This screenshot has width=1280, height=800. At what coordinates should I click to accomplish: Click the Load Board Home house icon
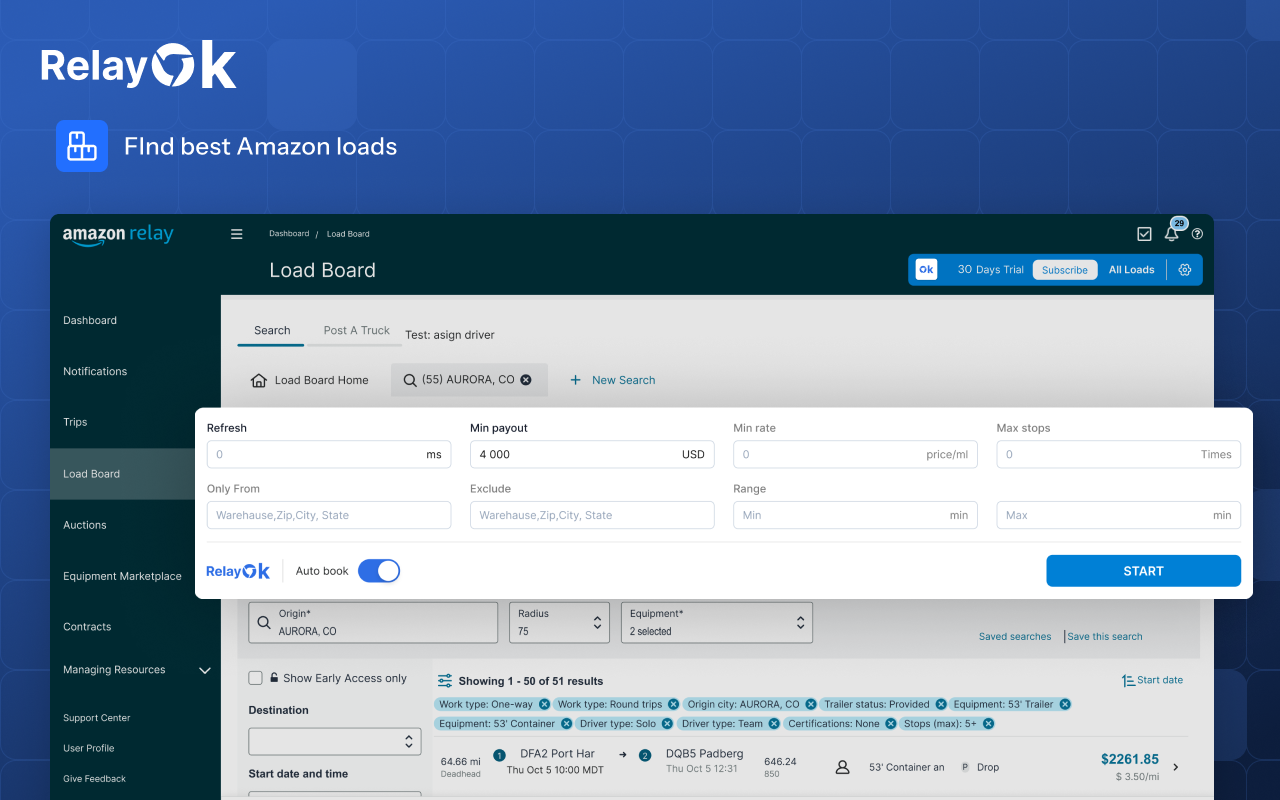tap(259, 380)
